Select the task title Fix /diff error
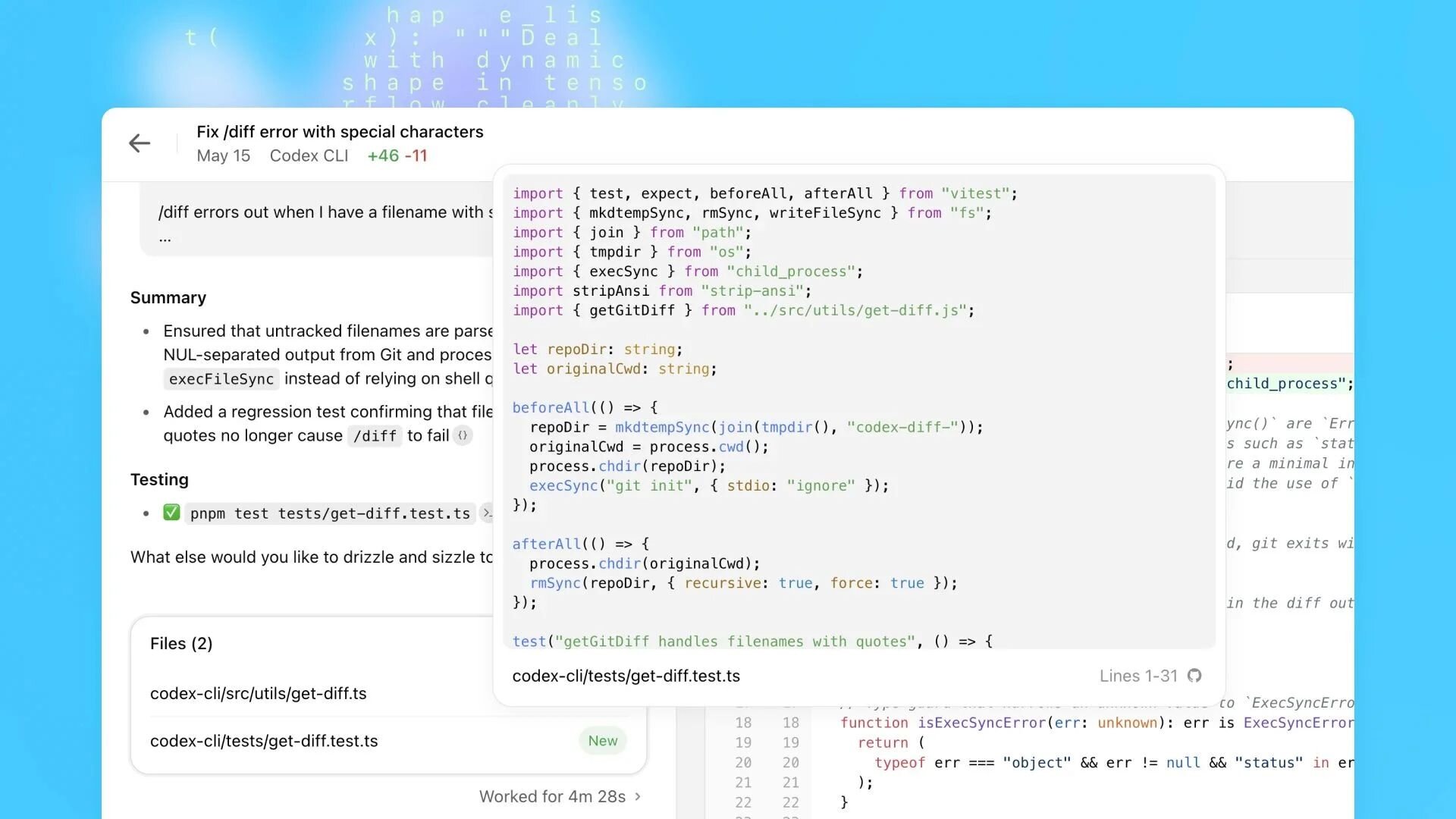 point(340,131)
